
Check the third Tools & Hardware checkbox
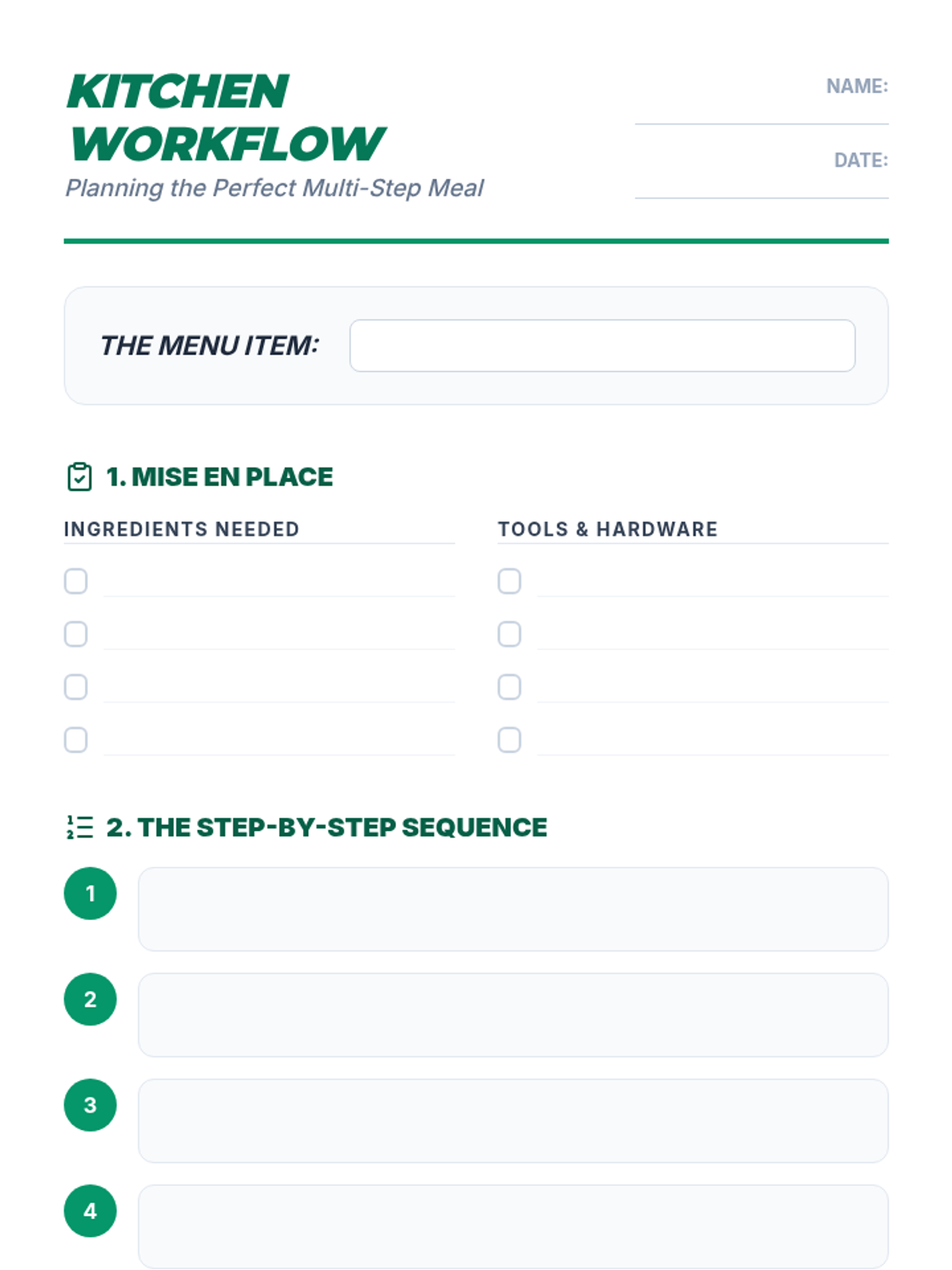(x=509, y=687)
